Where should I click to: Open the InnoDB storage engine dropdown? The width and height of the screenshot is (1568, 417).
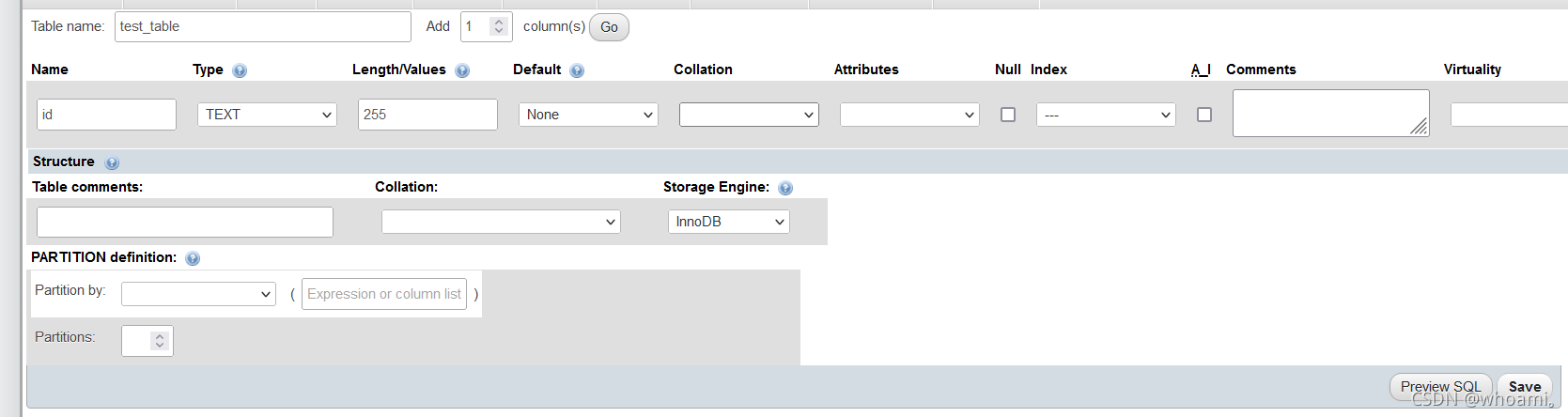[729, 222]
